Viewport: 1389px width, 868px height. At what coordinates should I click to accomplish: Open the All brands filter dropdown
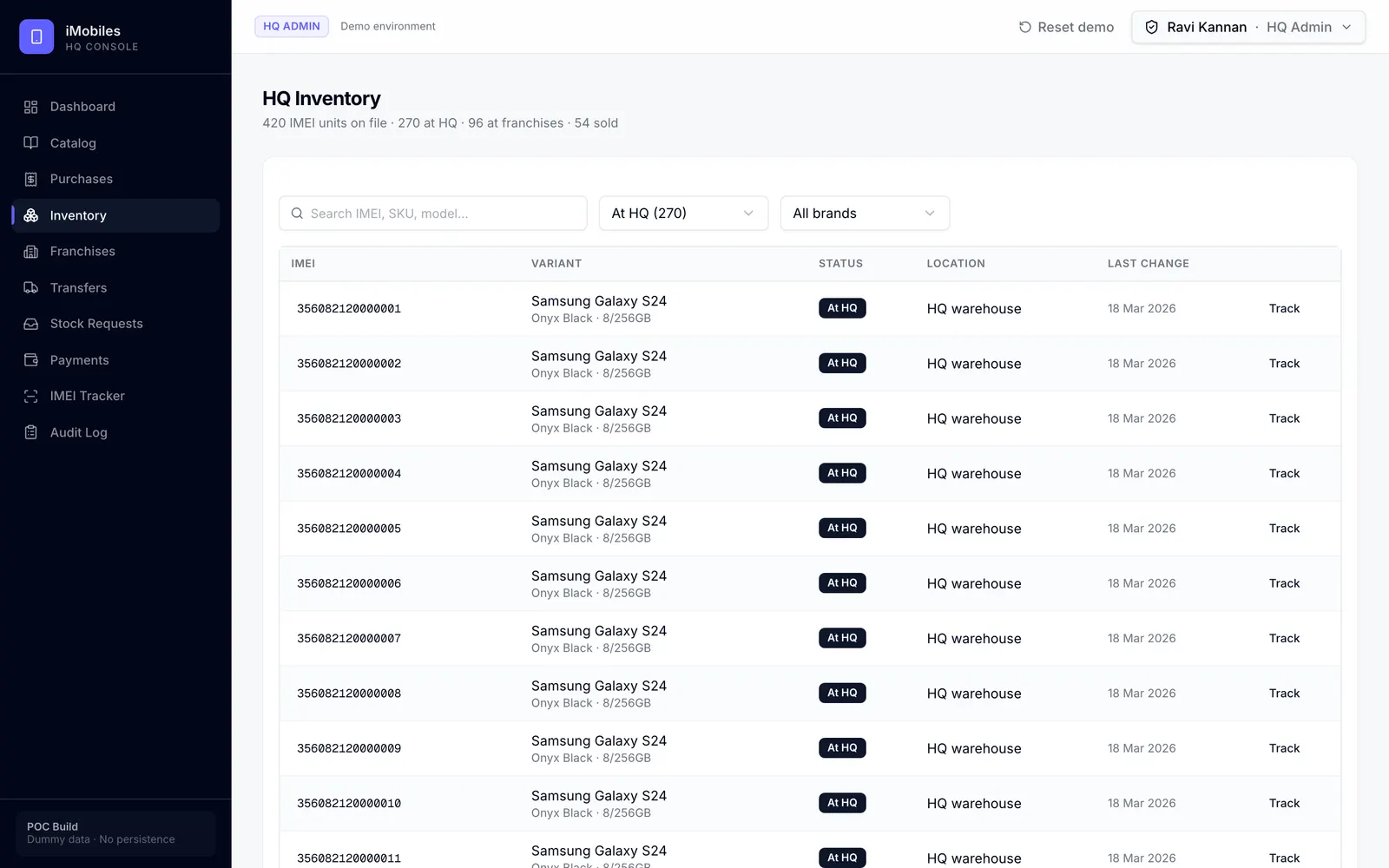pos(865,214)
